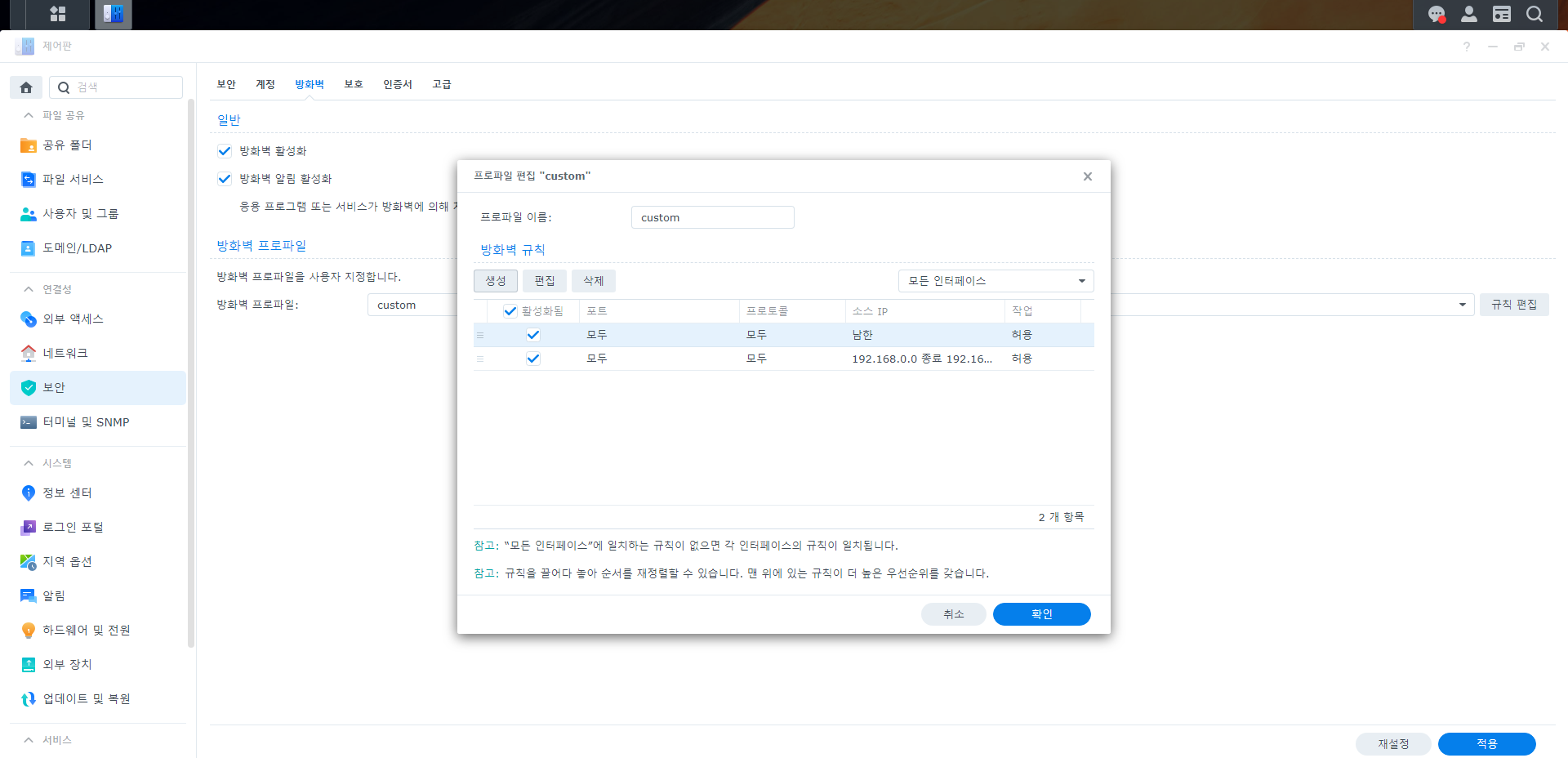
Task: Click the 프로파일 이름 input field
Action: 713,217
